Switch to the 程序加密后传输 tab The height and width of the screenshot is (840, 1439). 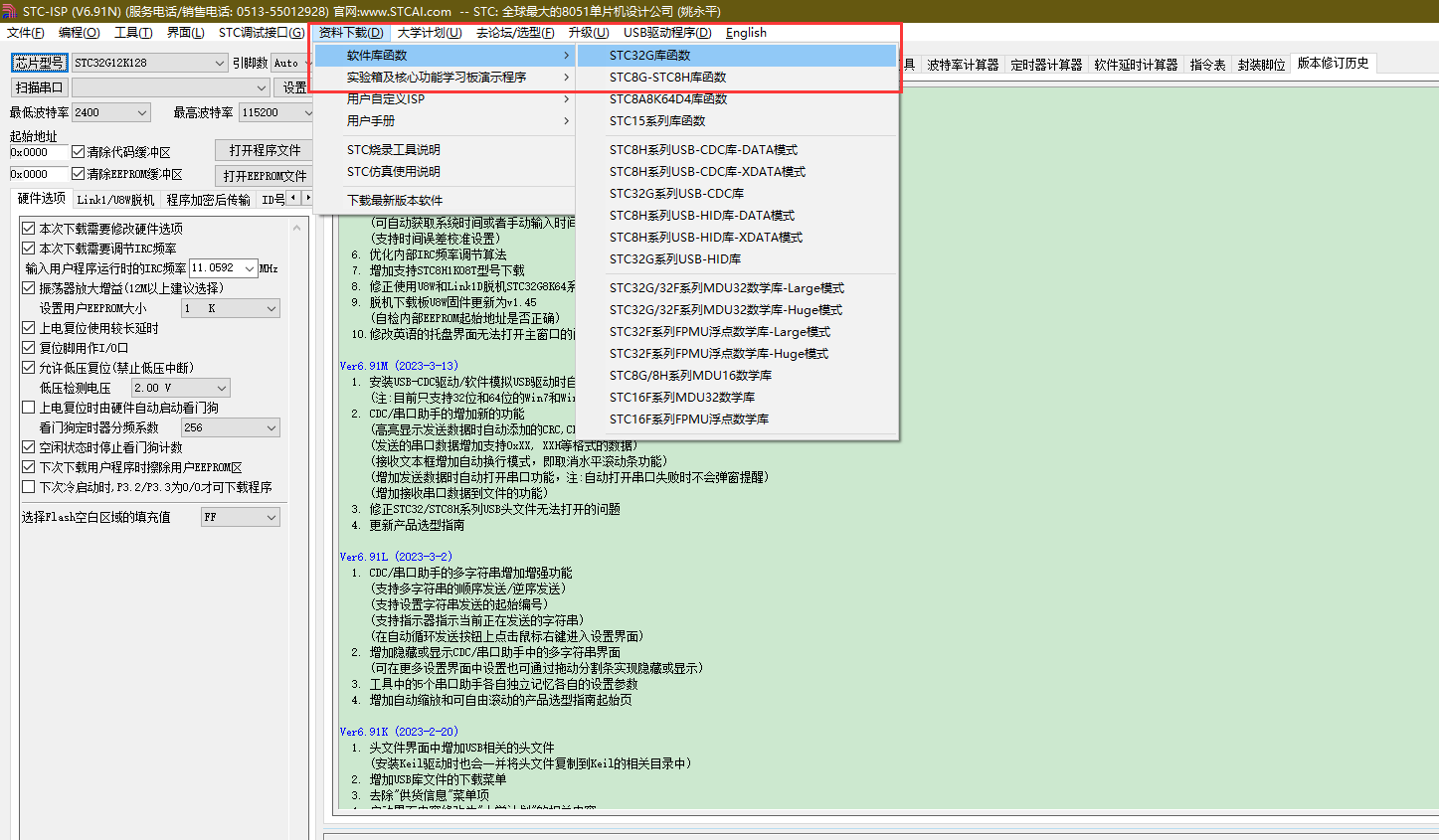208,200
